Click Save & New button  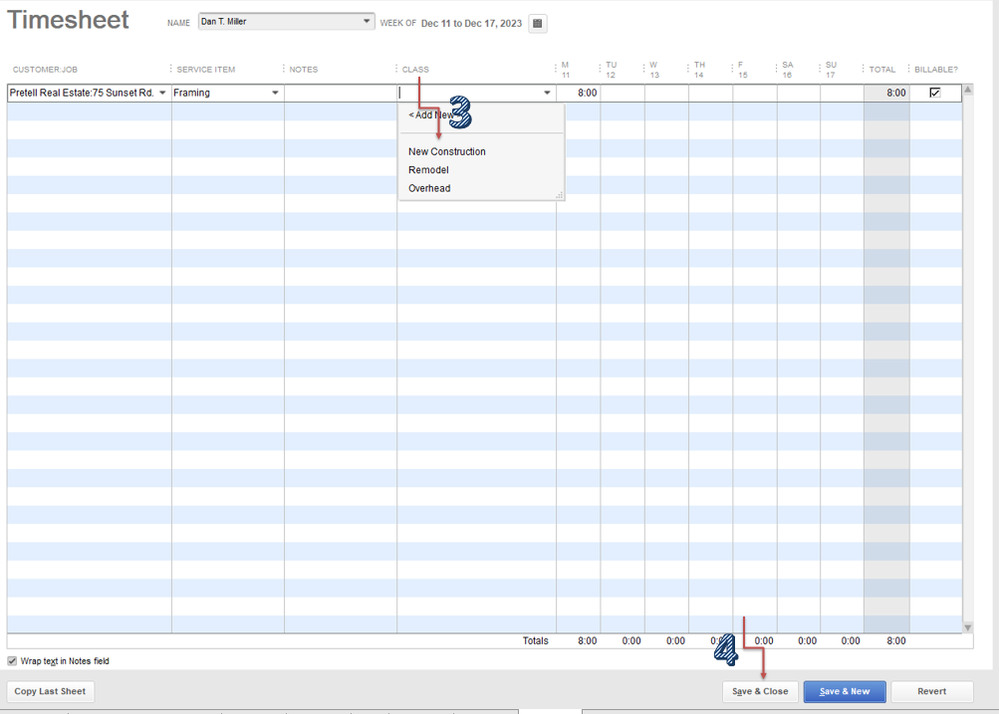pyautogui.click(x=844, y=691)
